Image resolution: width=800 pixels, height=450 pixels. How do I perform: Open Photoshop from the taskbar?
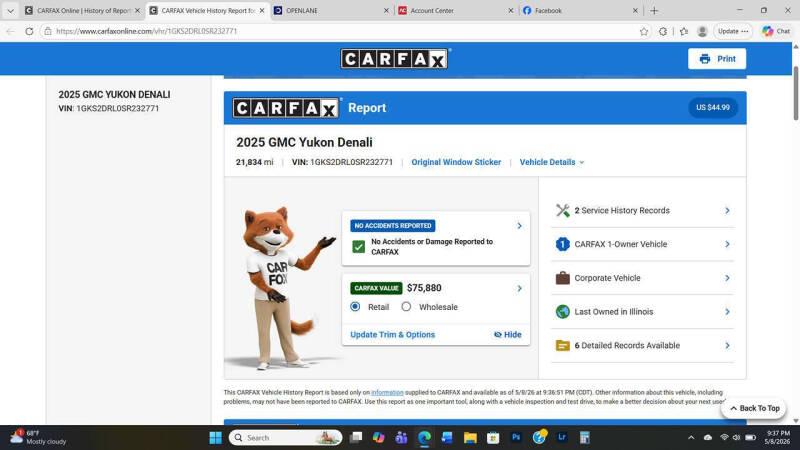coord(516,437)
